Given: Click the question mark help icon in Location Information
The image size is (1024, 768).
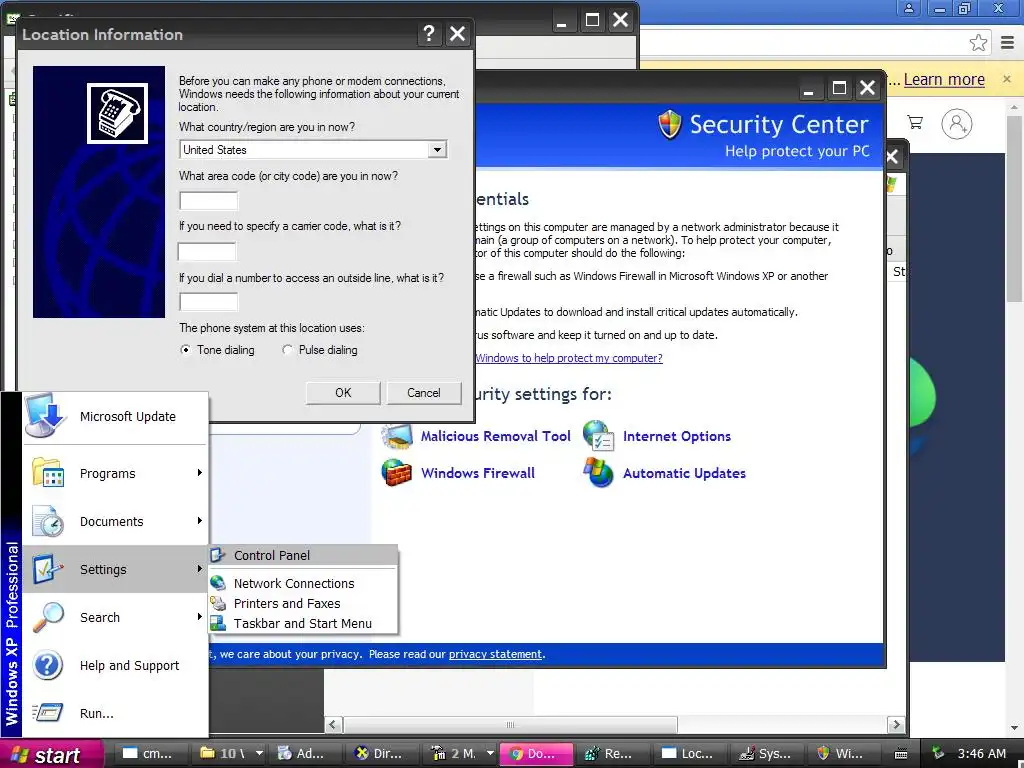Looking at the screenshot, I should [x=428, y=33].
